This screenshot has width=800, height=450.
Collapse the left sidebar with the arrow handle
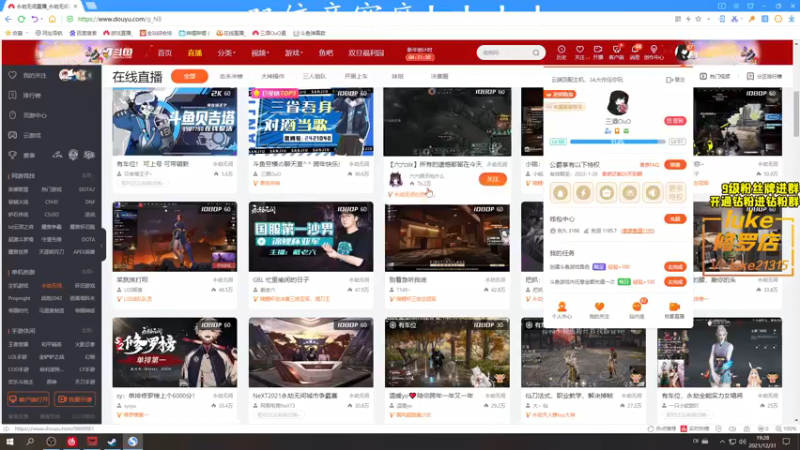102,245
